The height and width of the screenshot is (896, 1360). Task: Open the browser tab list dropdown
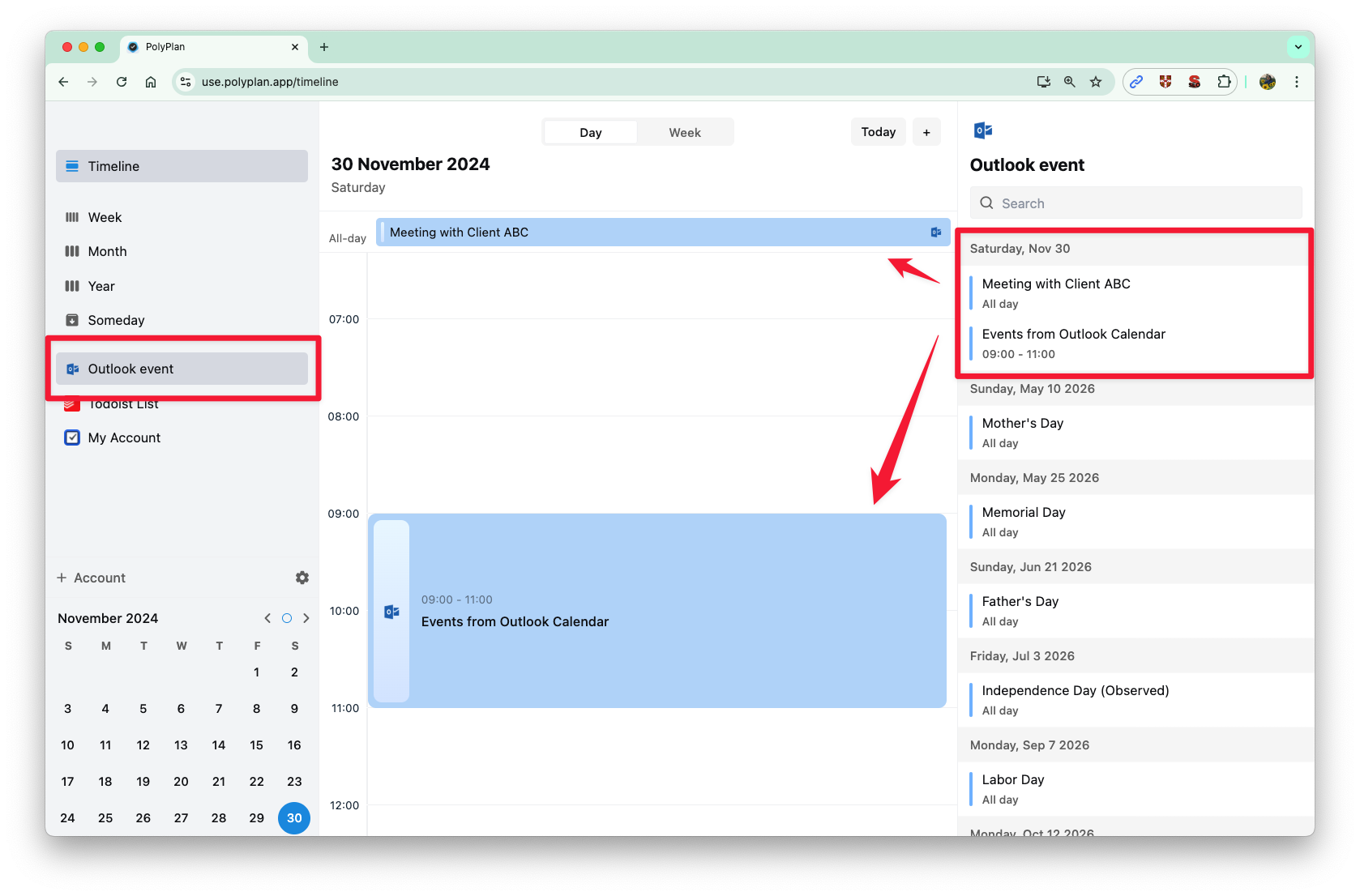pos(1298,47)
